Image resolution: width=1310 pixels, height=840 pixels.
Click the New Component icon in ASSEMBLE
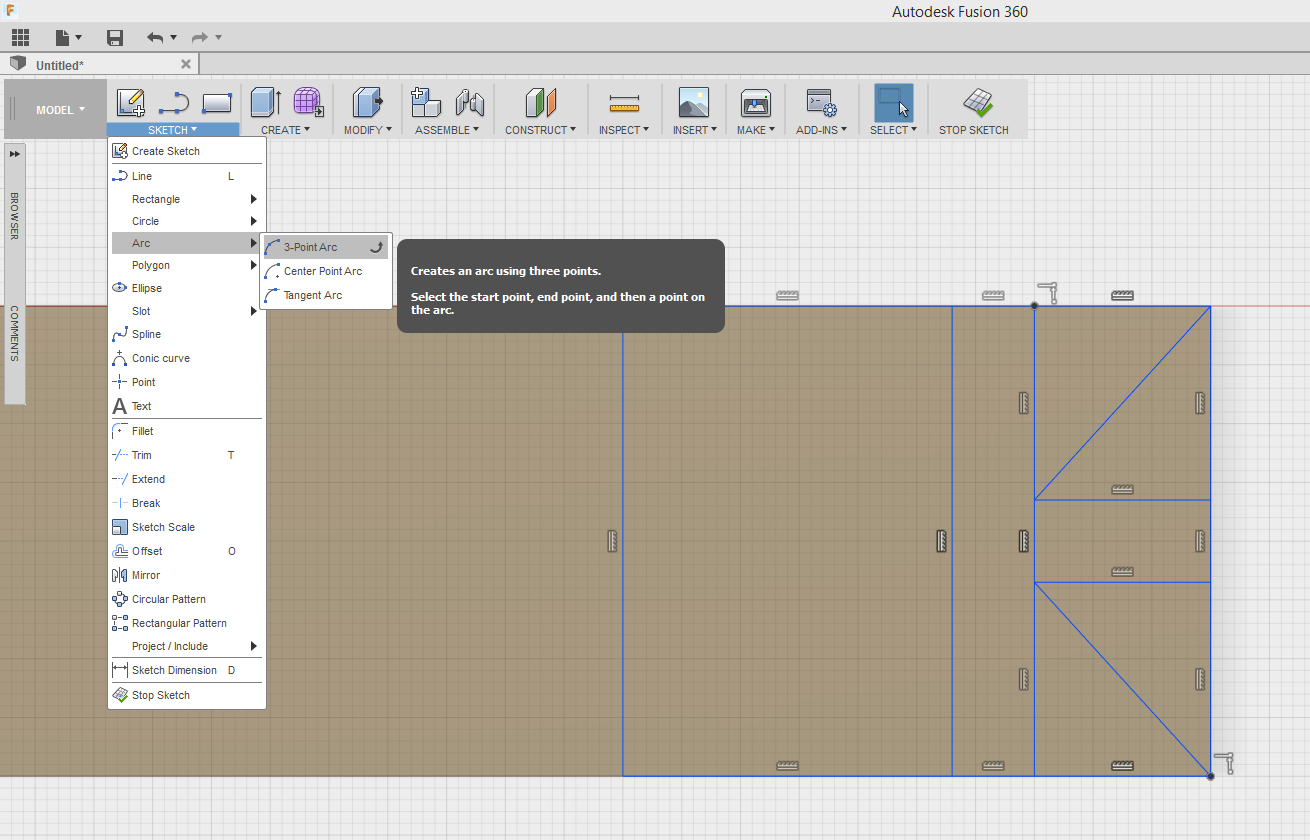point(426,102)
